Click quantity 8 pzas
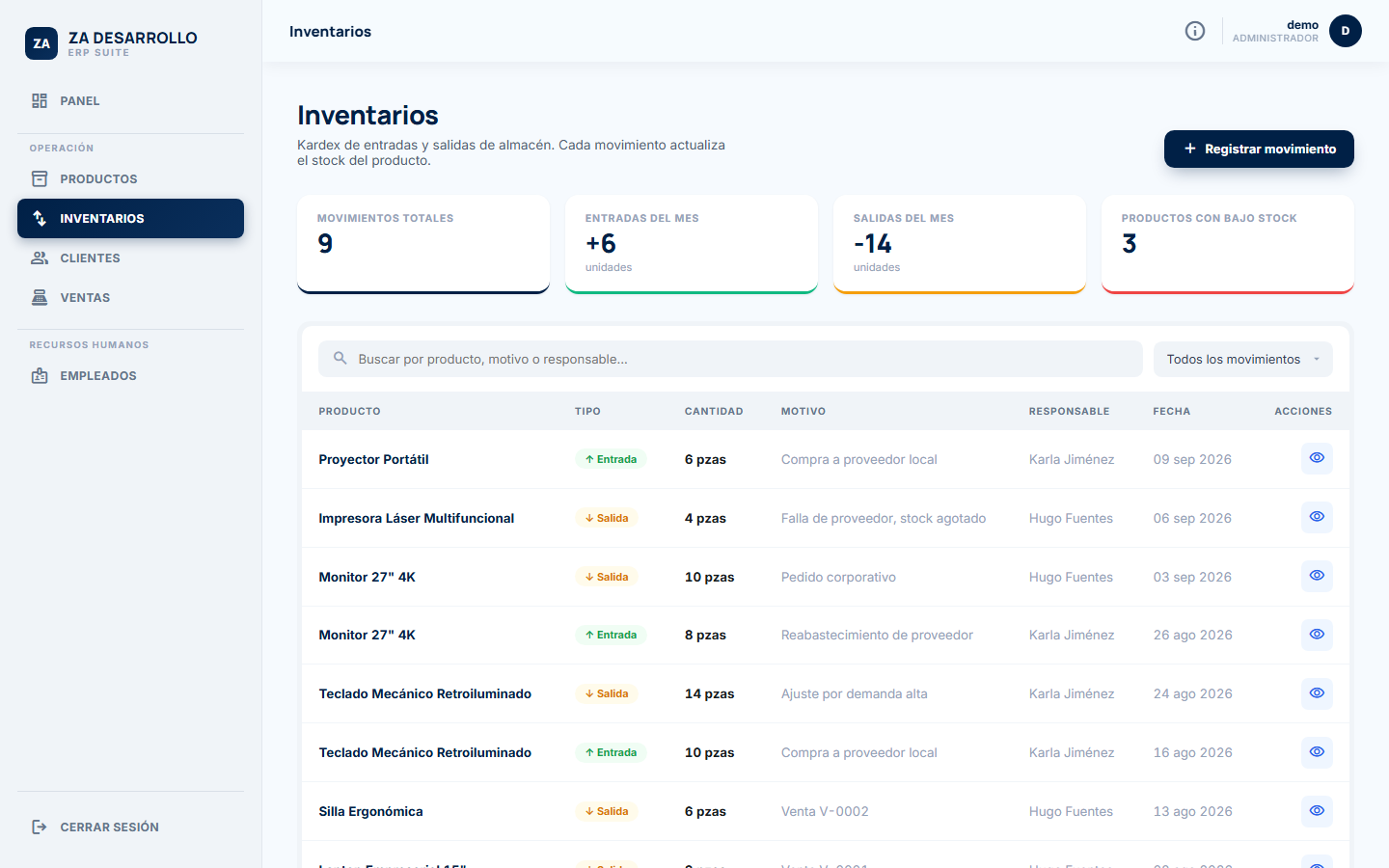 [x=705, y=635]
